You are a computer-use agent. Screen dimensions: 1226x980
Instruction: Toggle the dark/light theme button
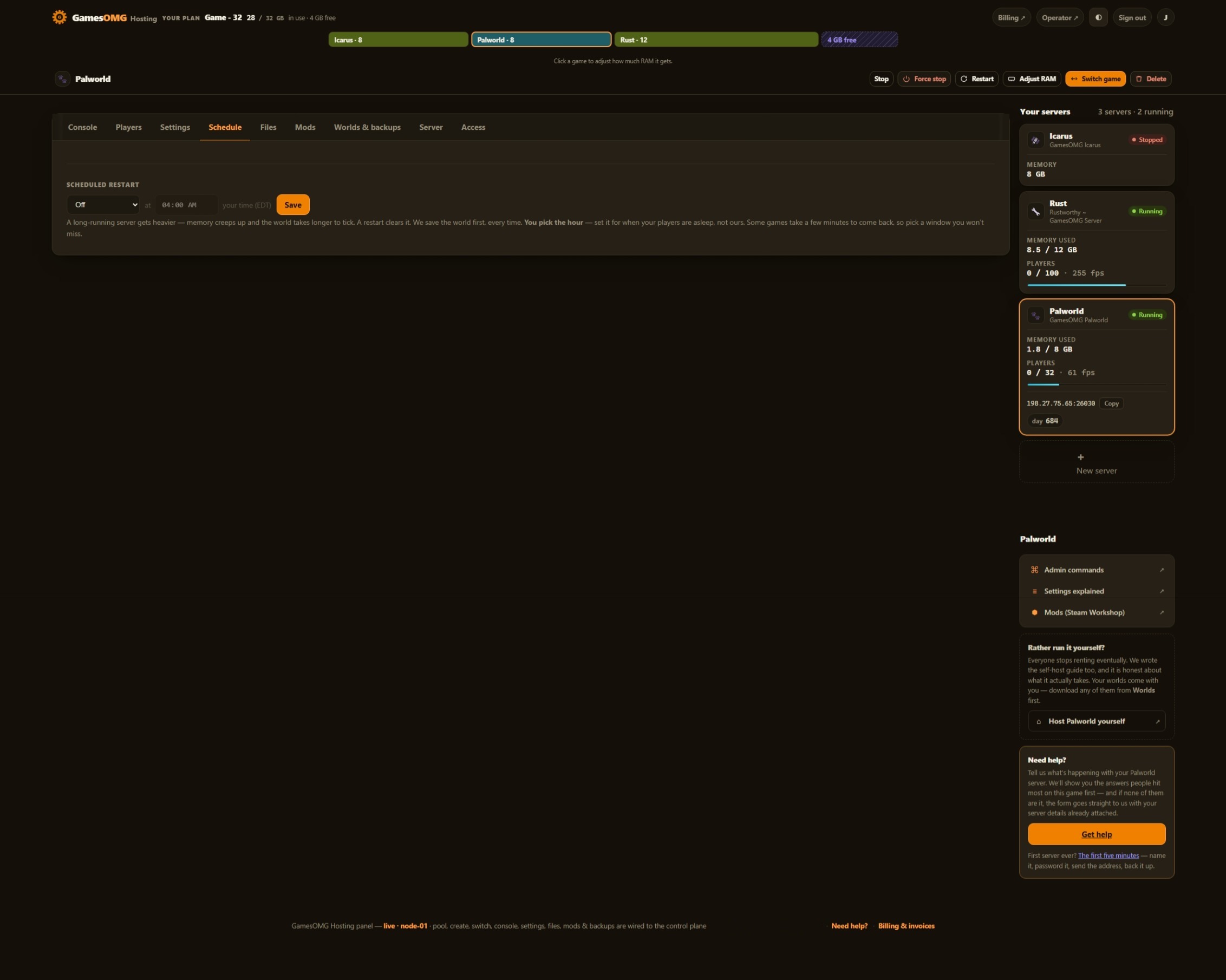click(x=1098, y=18)
